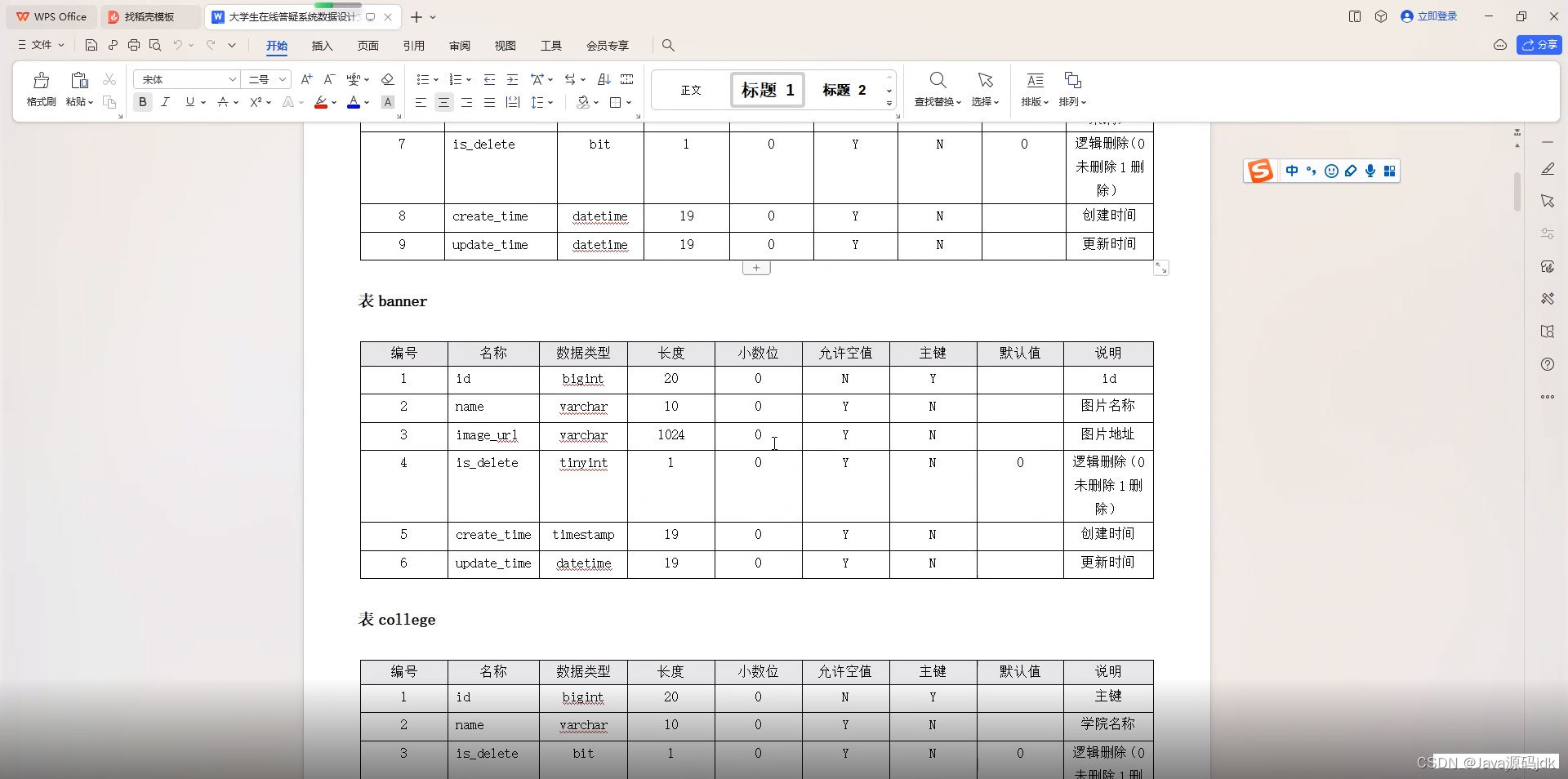The width and height of the screenshot is (1568, 779).
Task: Switch to the View (视图) tab
Action: tap(505, 46)
